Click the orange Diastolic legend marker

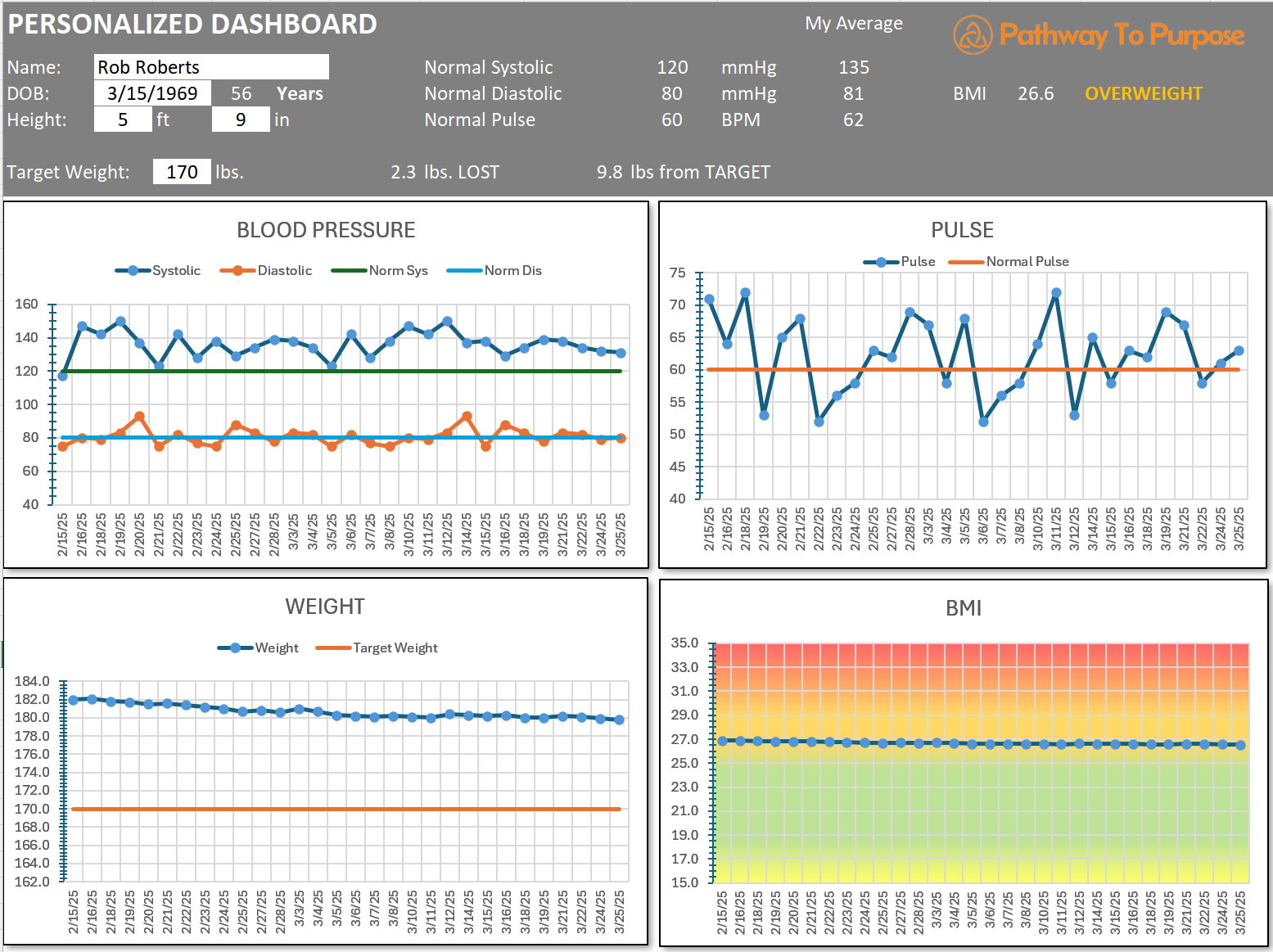(236, 270)
